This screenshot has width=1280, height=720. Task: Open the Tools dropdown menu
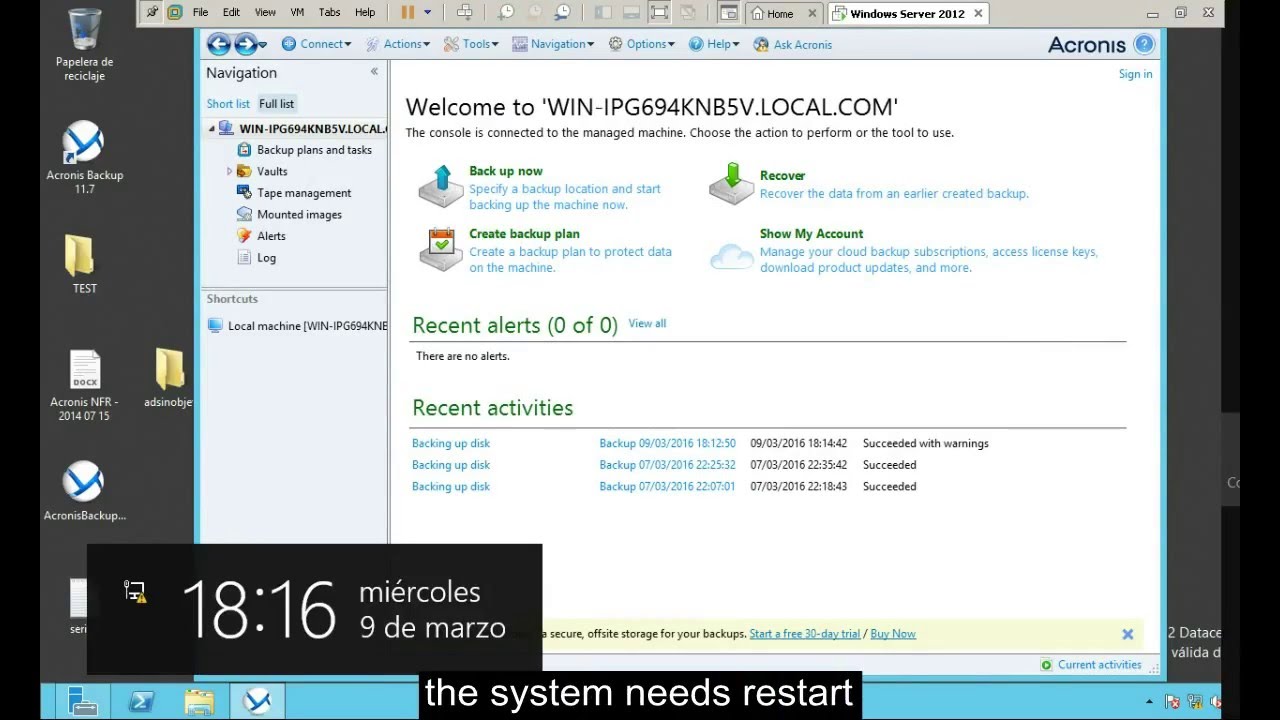pyautogui.click(x=471, y=44)
